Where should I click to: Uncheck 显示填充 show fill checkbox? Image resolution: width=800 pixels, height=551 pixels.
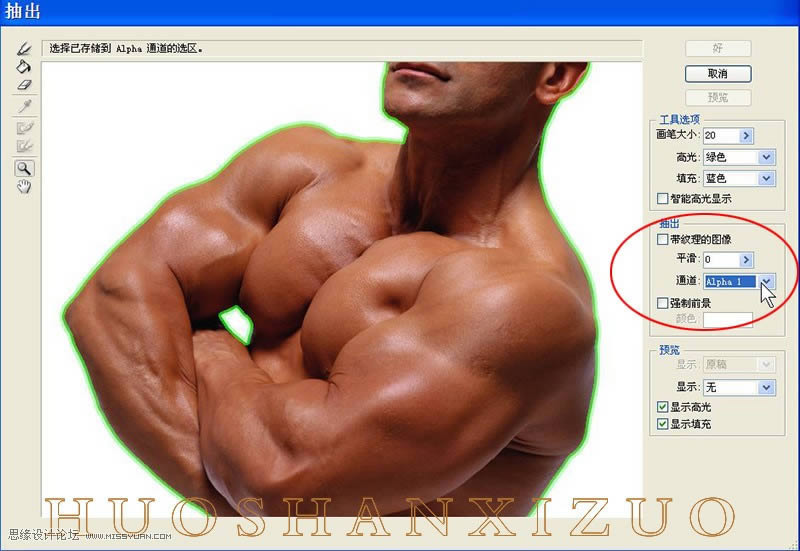pyautogui.click(x=662, y=425)
